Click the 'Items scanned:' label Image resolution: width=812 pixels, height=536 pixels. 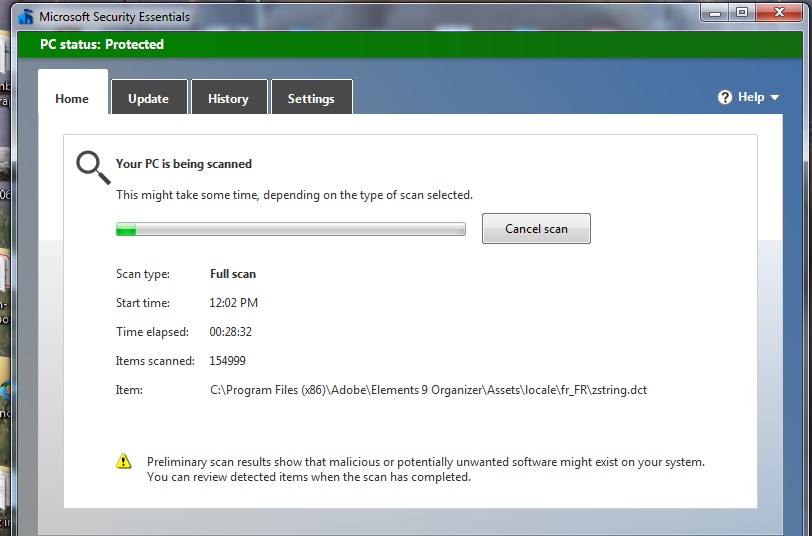click(x=155, y=361)
